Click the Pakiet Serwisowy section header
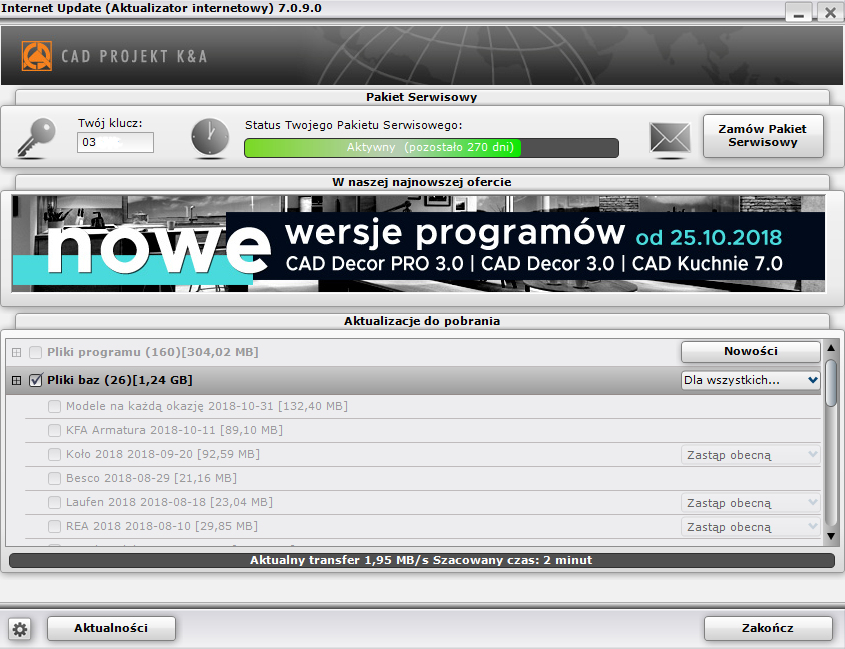 (x=422, y=98)
